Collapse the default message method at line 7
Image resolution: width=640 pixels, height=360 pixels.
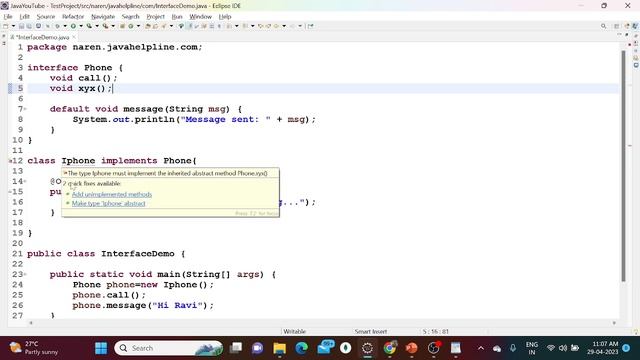point(25,109)
